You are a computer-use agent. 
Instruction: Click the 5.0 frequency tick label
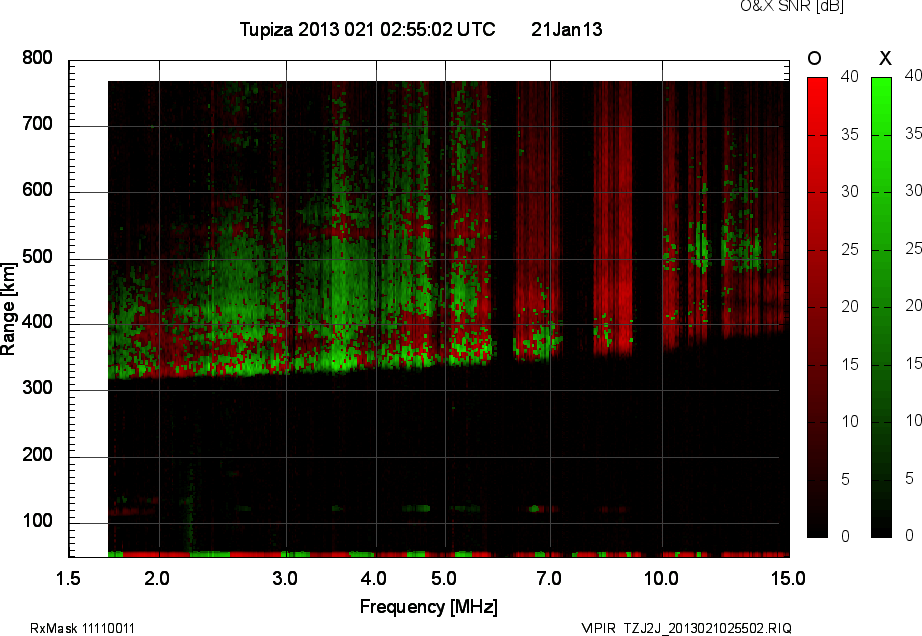point(444,578)
